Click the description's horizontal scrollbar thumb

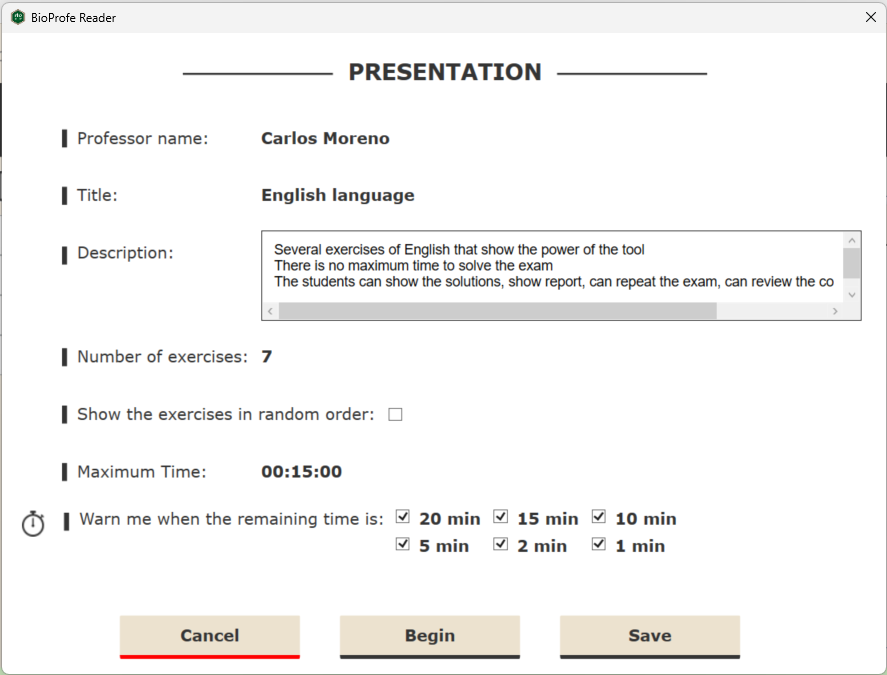pos(497,312)
